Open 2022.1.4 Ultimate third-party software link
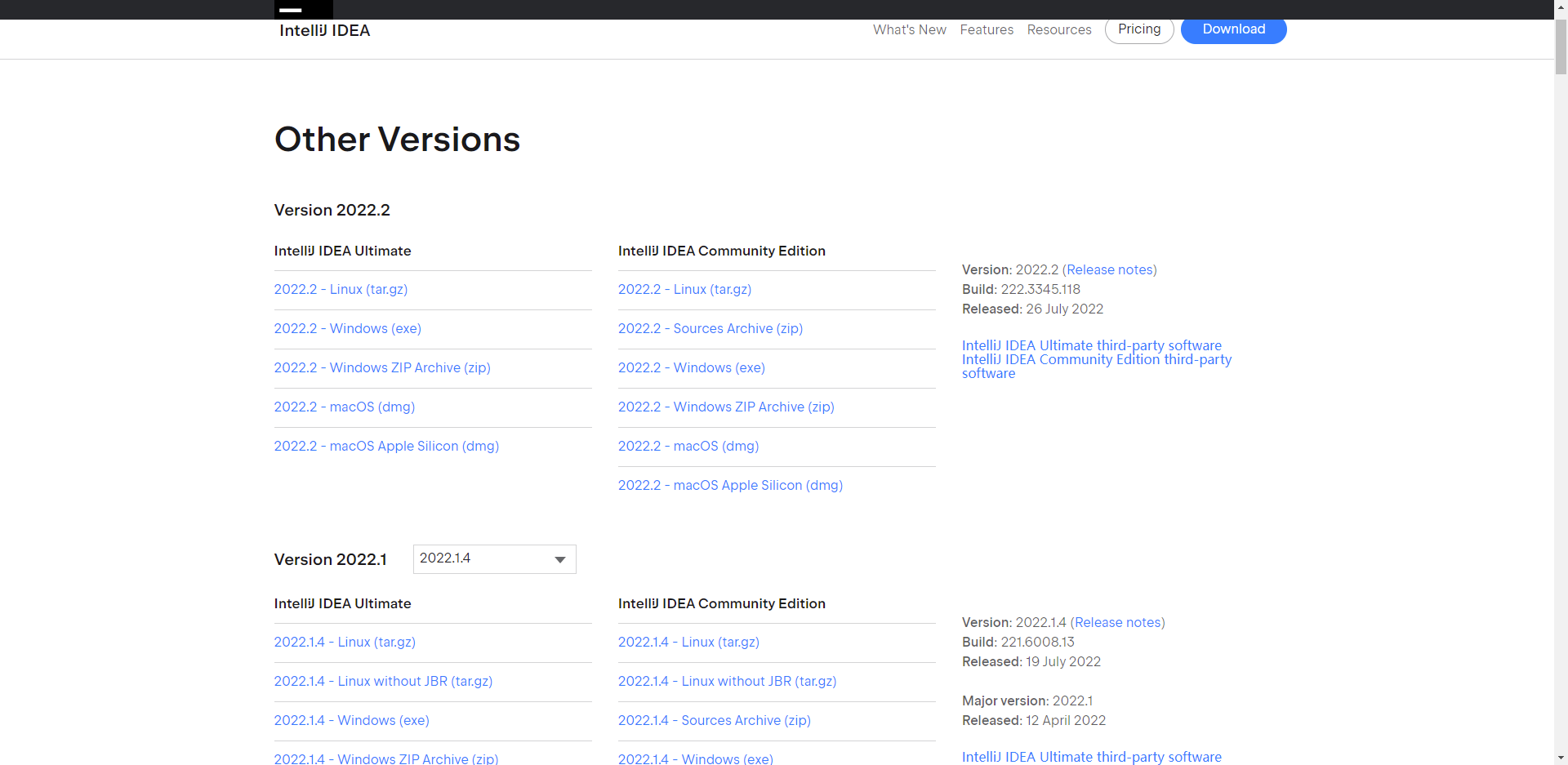The width and height of the screenshot is (1568, 765). tap(1092, 757)
